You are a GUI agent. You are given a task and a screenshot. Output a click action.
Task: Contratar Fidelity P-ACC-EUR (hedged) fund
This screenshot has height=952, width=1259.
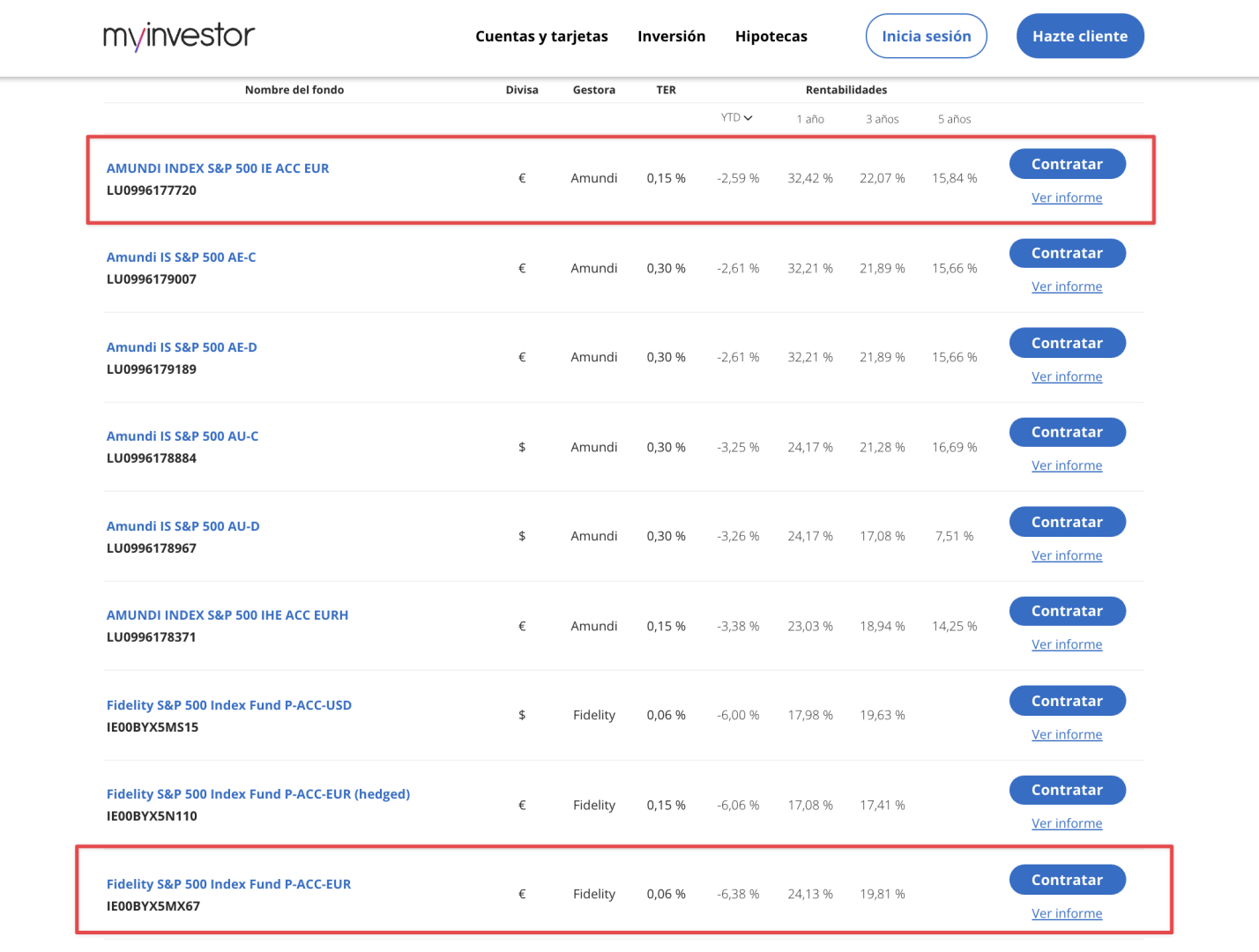coord(1068,790)
